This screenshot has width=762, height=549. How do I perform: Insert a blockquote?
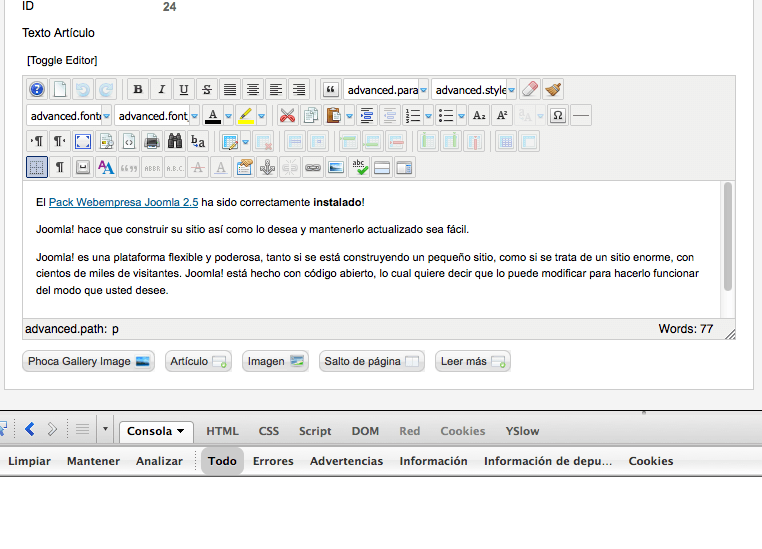pyautogui.click(x=330, y=89)
